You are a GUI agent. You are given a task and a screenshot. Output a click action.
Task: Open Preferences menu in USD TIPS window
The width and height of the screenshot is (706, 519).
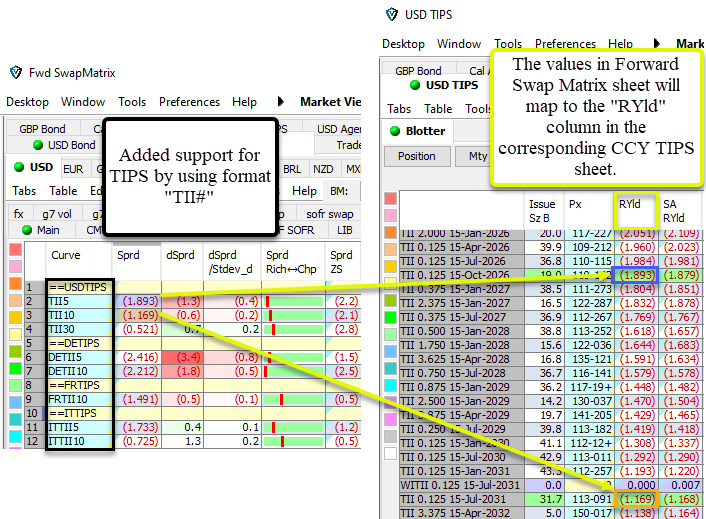[x=565, y=44]
